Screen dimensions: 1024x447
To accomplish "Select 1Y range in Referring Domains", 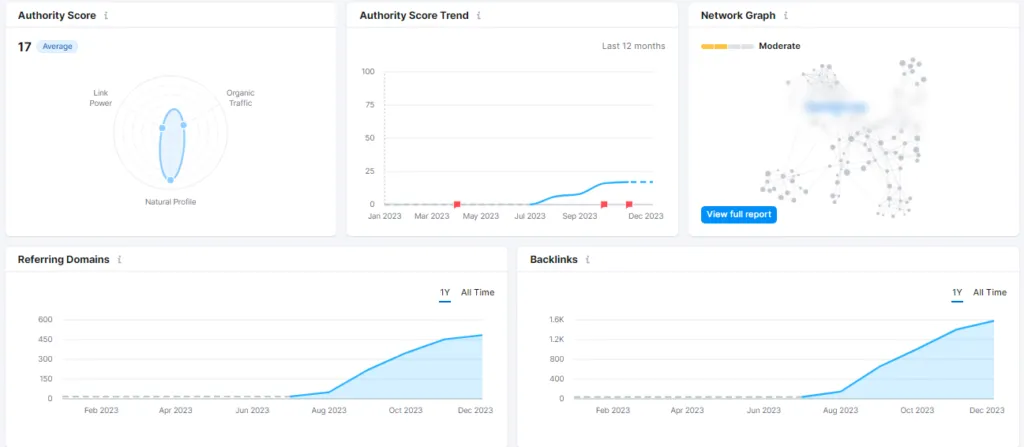I will click(445, 293).
